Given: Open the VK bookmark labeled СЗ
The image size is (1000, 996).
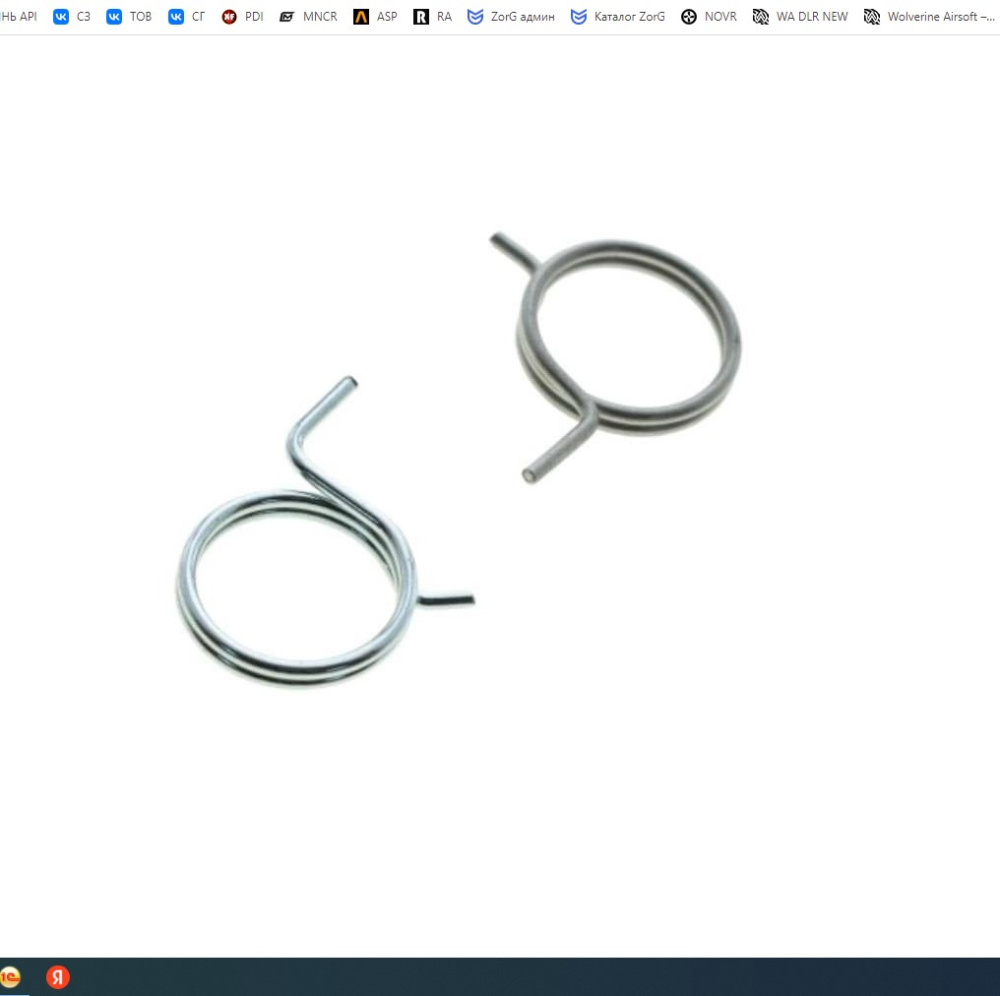Looking at the screenshot, I should [x=71, y=17].
